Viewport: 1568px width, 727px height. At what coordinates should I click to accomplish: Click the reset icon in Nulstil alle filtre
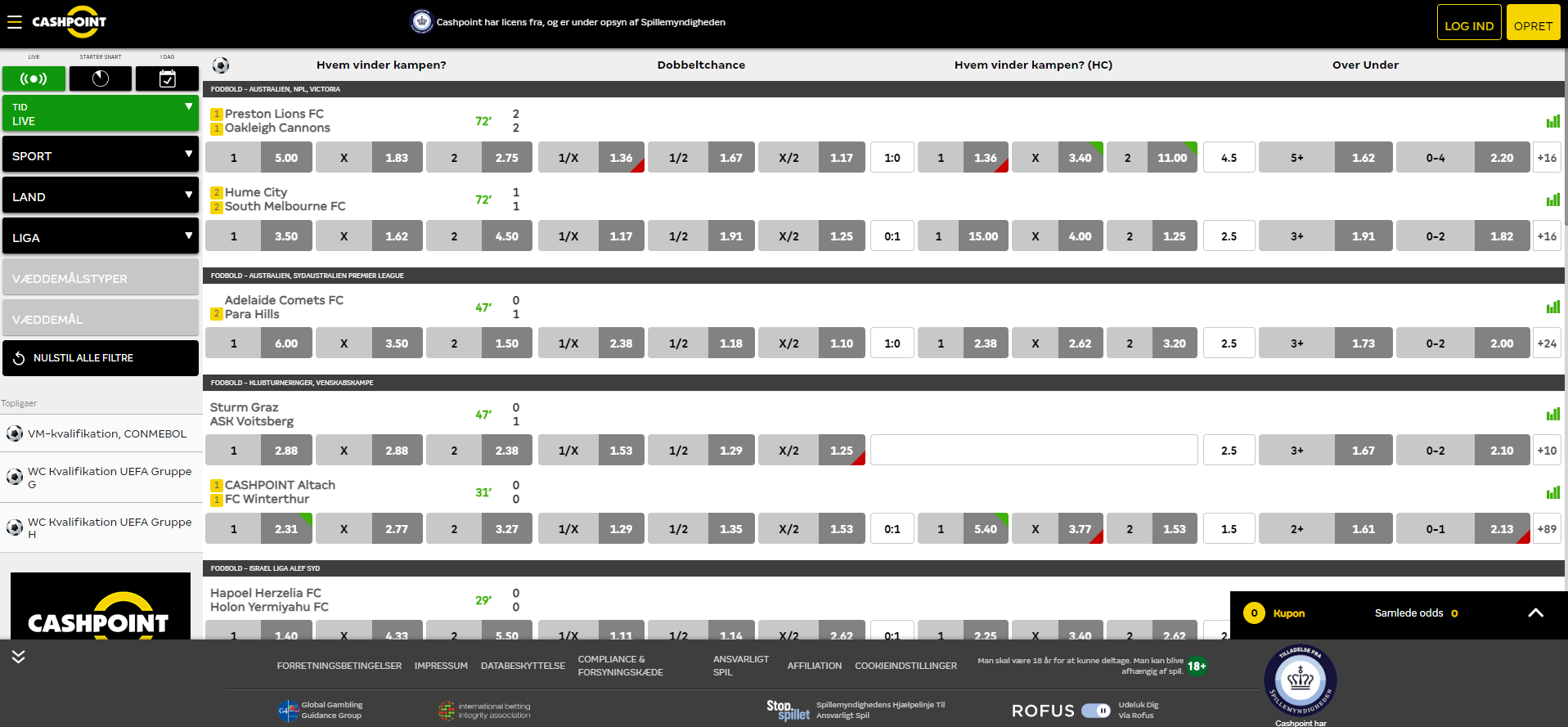[19, 358]
